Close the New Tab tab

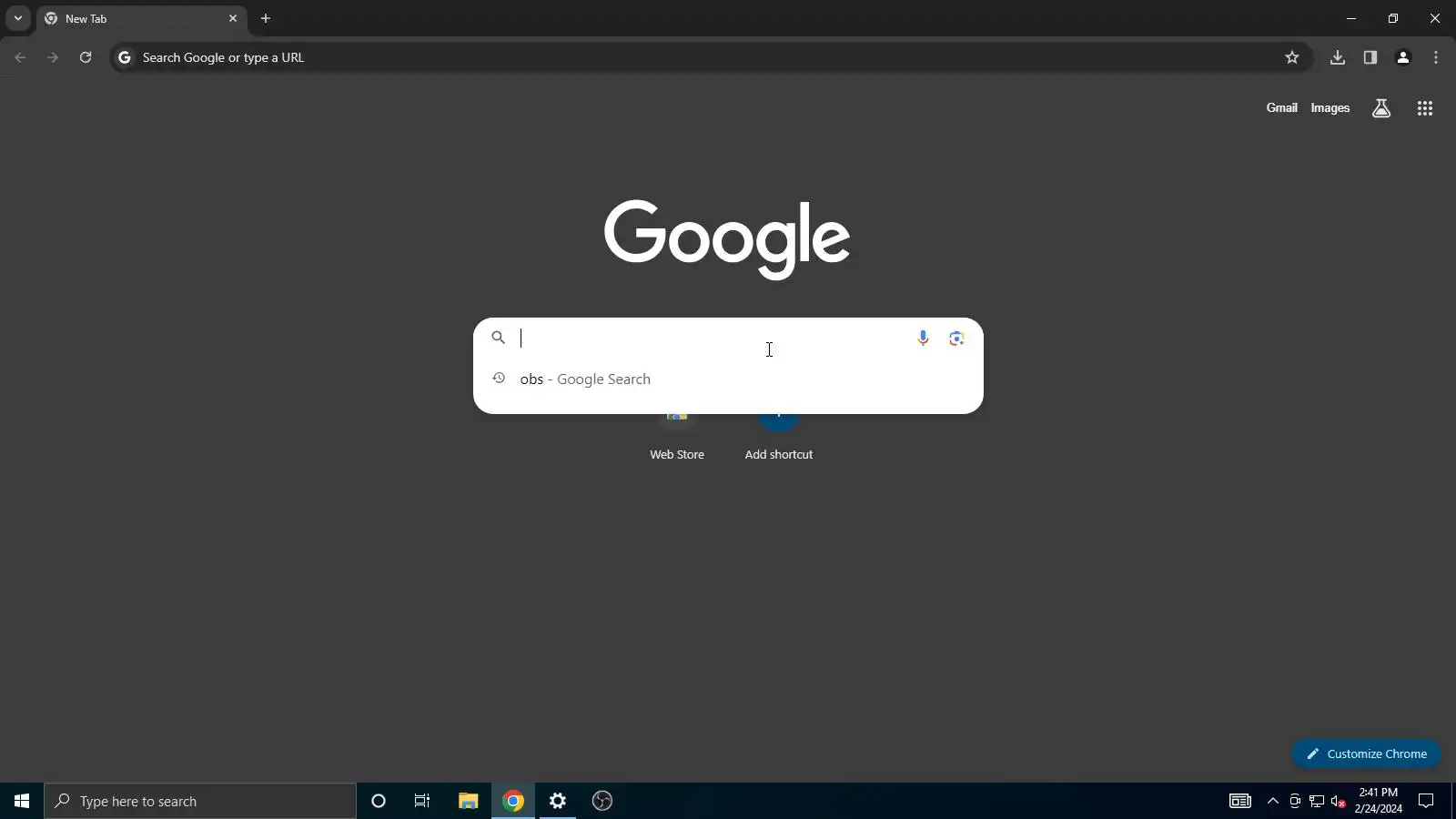232,18
